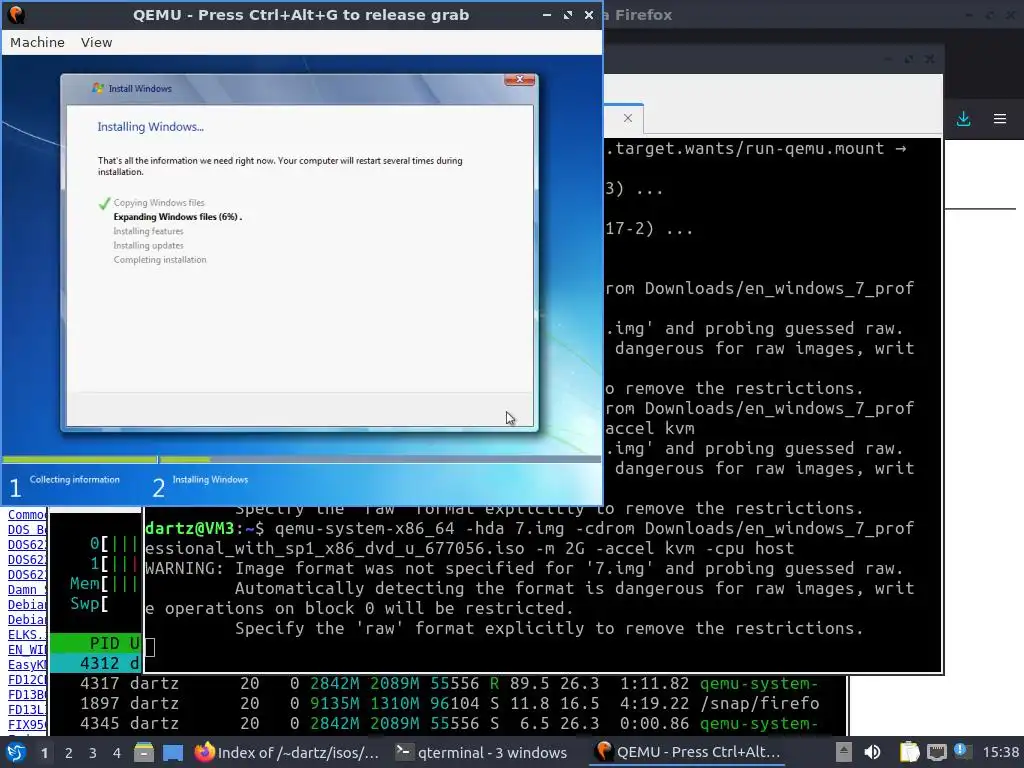The height and width of the screenshot is (768, 1024).
Task: Click the green checkmark beside Copying Windows files
Action: pos(104,204)
